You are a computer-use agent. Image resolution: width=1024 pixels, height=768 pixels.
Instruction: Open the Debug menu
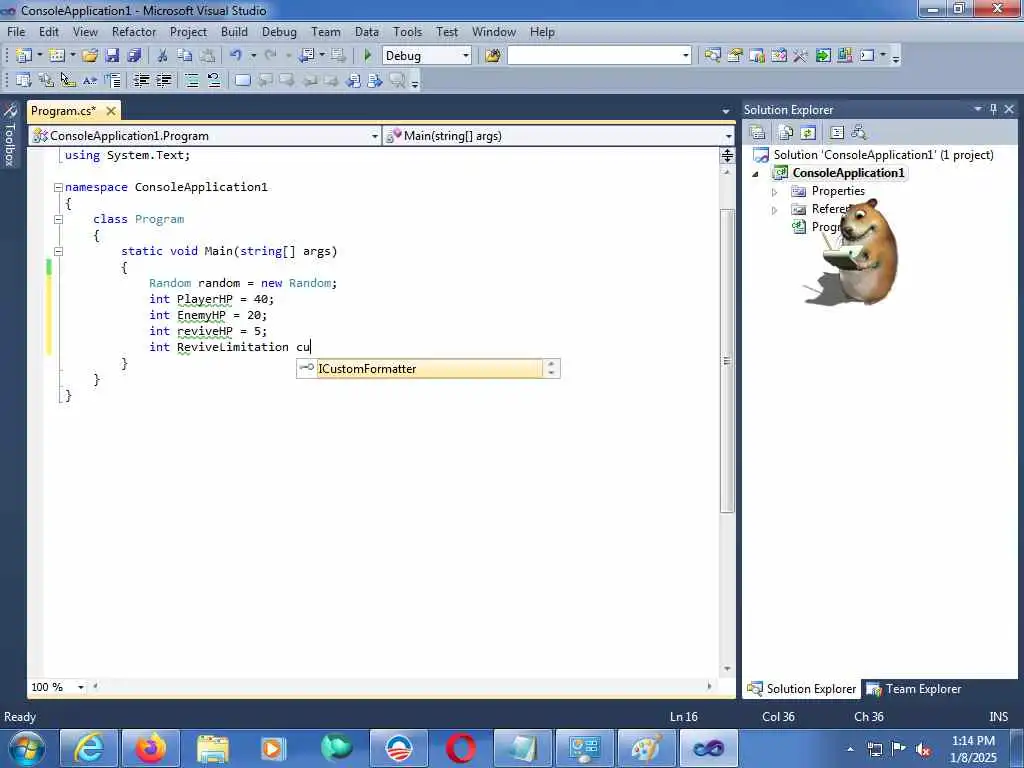coord(279,32)
